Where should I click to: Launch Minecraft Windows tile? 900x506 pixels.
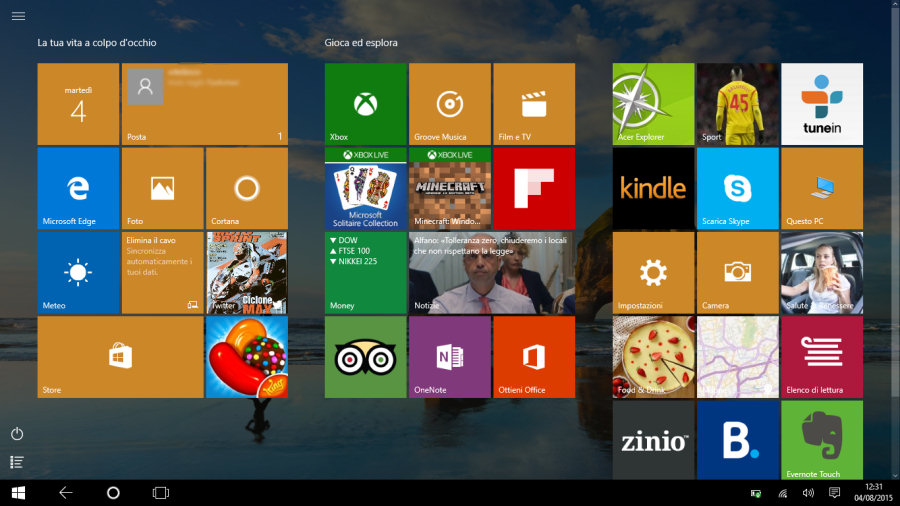click(450, 188)
